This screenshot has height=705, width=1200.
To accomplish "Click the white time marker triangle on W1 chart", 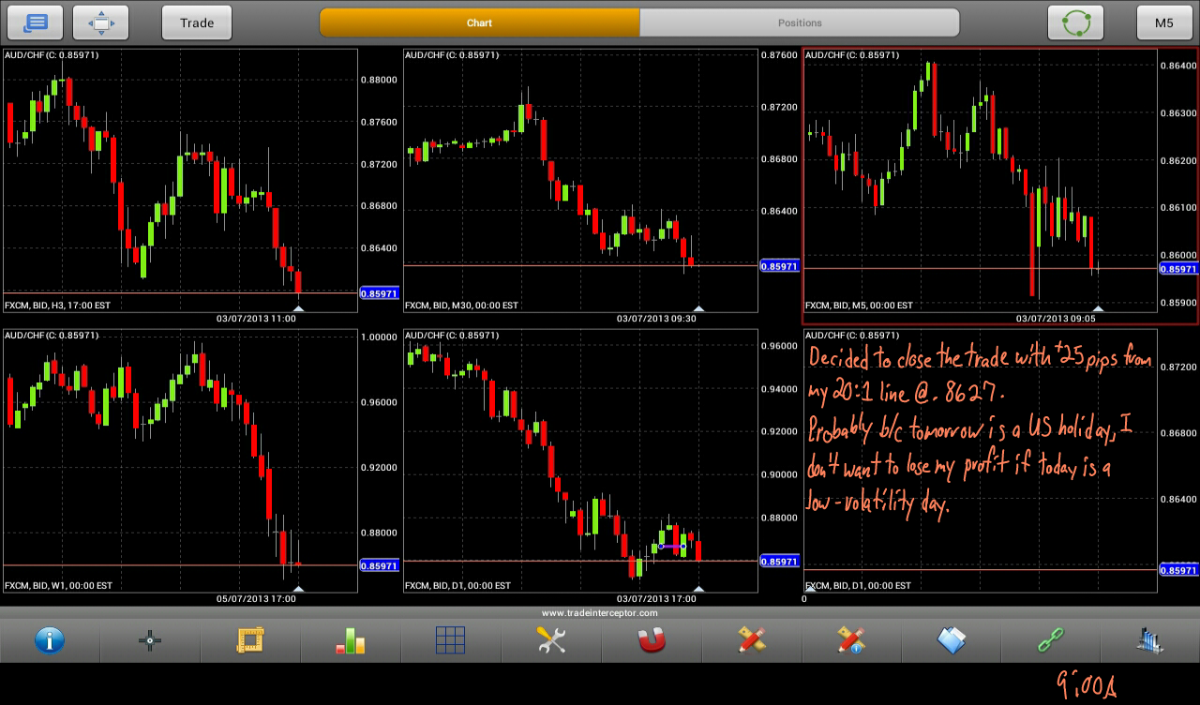I will [x=298, y=589].
